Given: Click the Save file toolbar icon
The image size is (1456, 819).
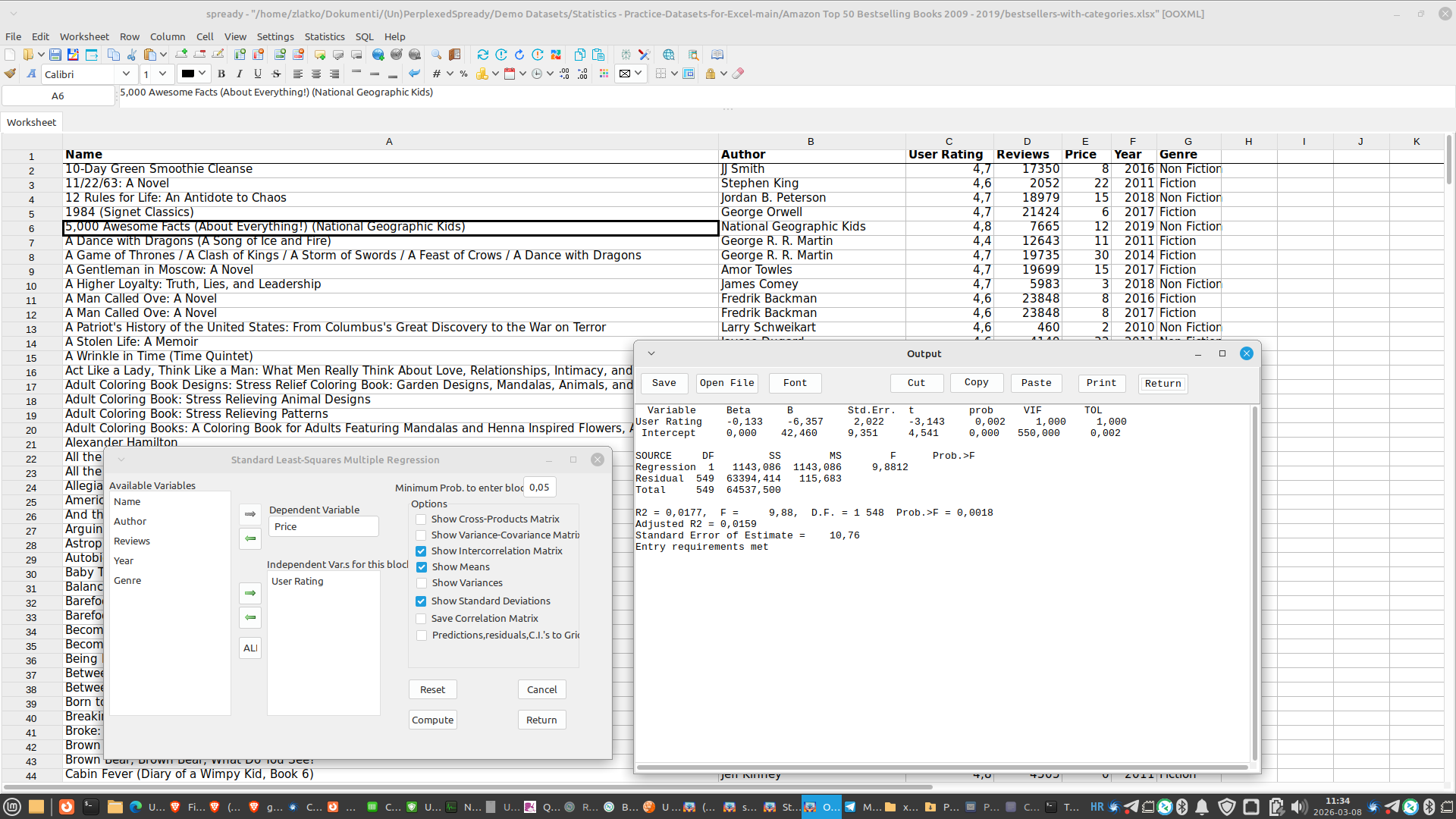Looking at the screenshot, I should [55, 55].
